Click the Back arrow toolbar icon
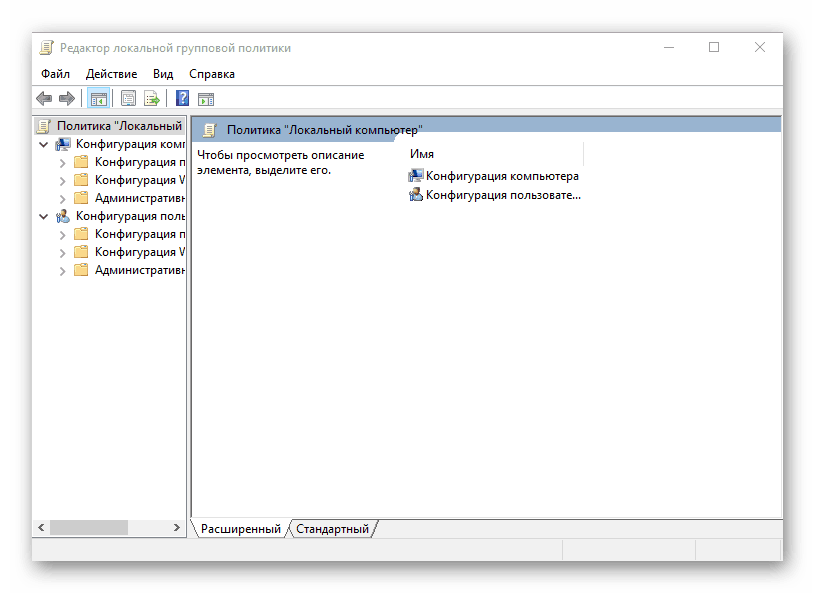The width and height of the screenshot is (815, 593). pos(44,98)
